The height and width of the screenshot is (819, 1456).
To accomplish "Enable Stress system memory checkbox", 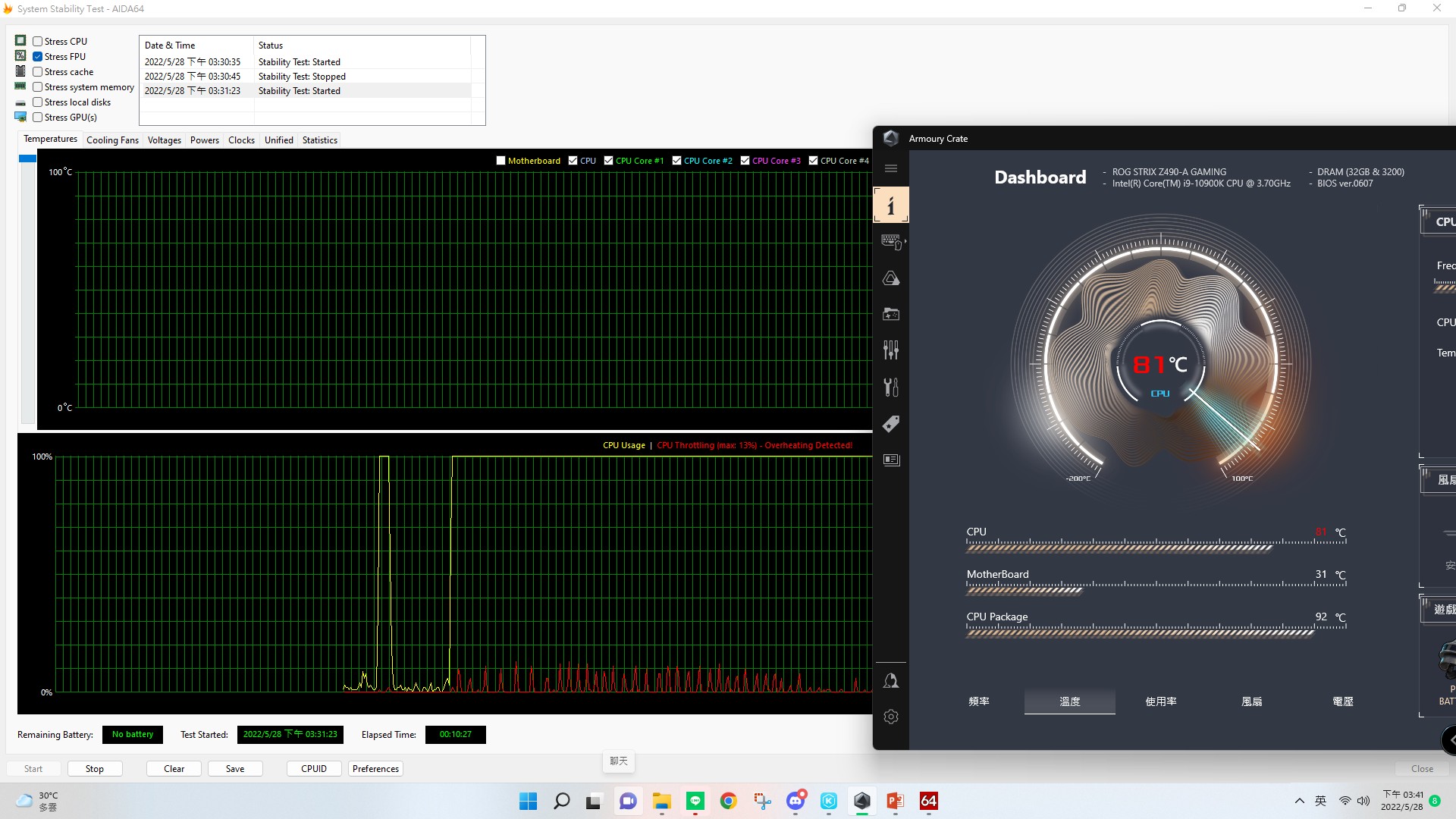I will click(x=37, y=87).
